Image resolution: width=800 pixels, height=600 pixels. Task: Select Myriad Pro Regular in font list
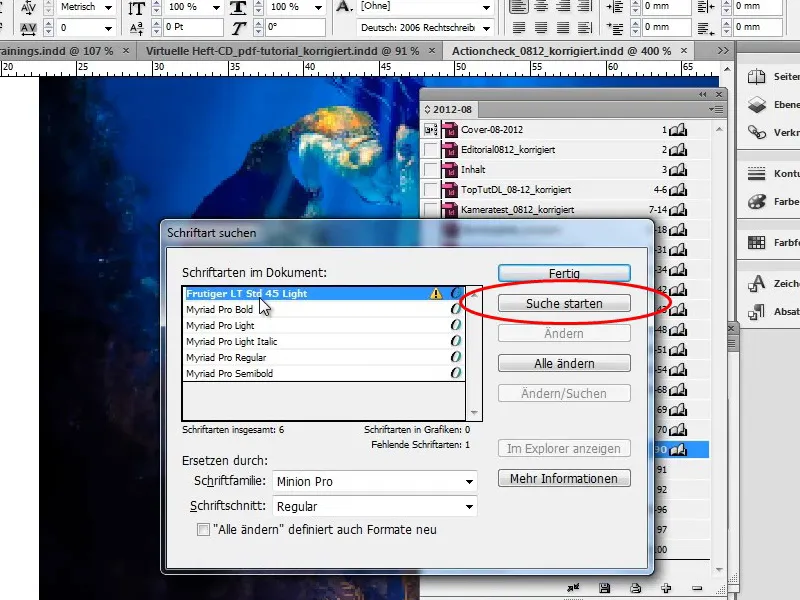click(323, 358)
